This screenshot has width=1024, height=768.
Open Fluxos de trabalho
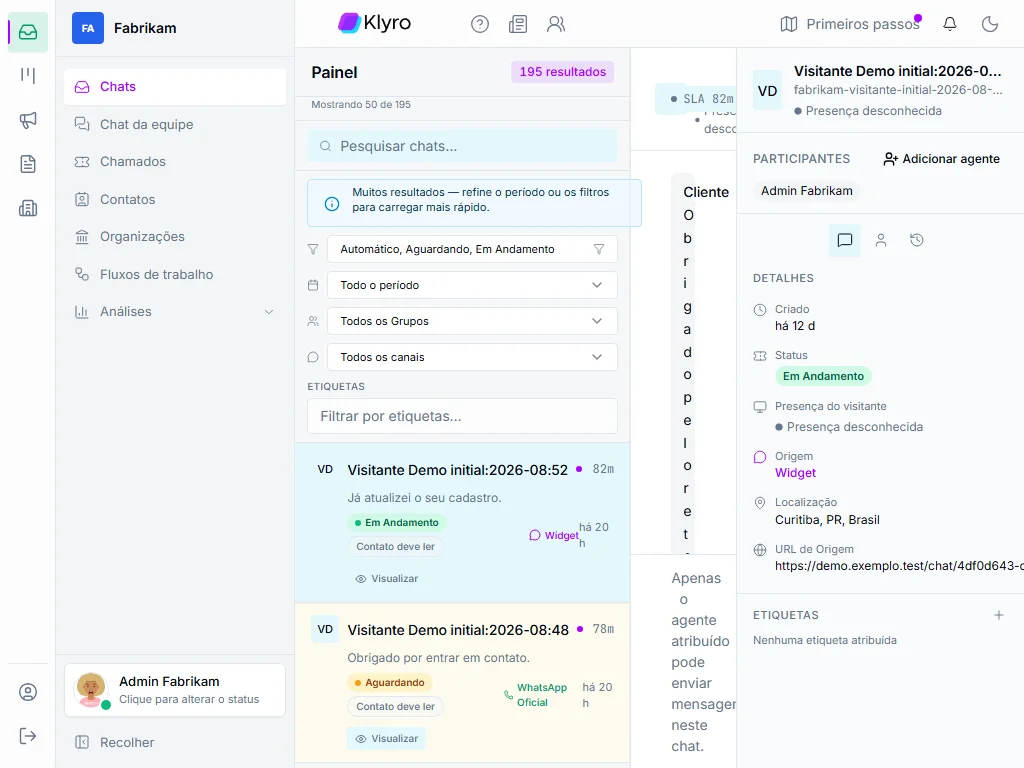click(x=175, y=275)
